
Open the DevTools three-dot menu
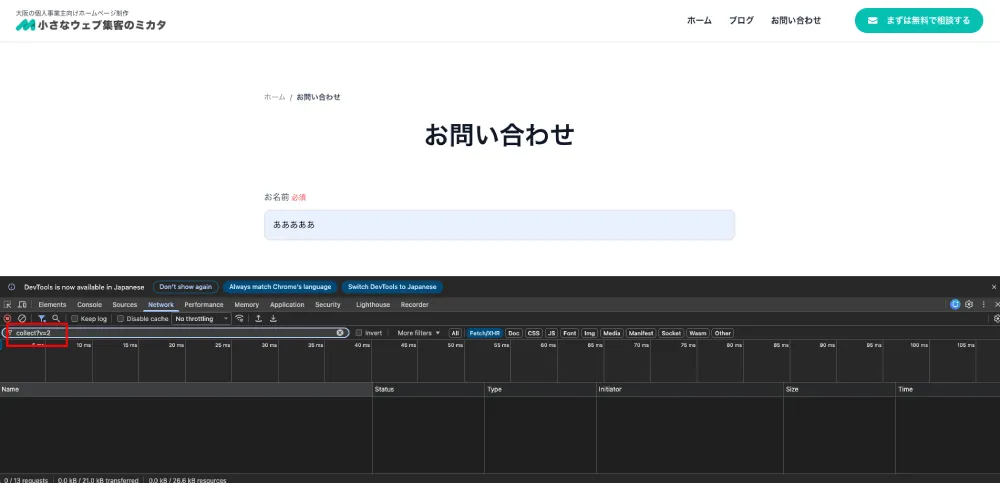[983, 304]
